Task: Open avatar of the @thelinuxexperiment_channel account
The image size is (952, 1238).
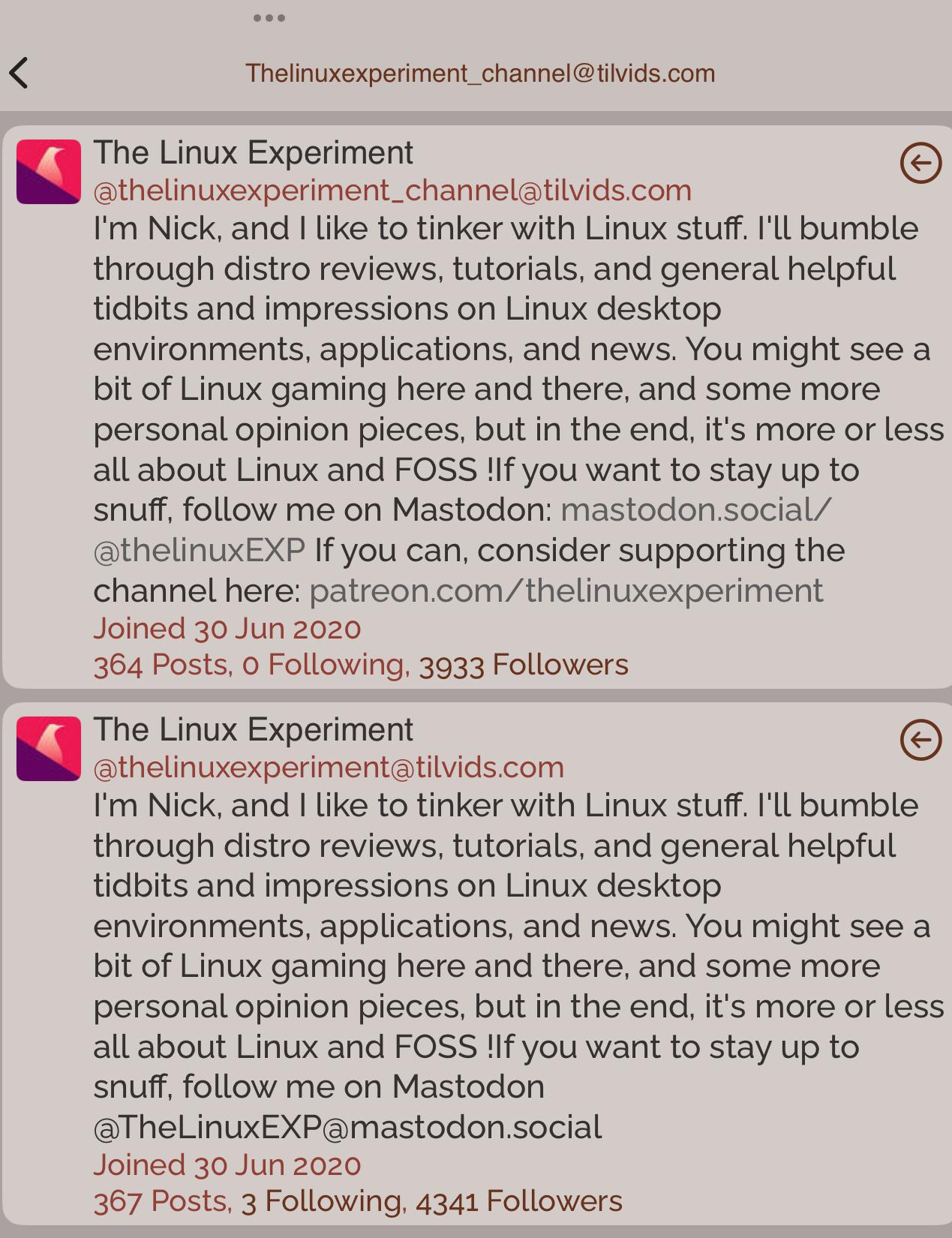Action: [x=49, y=172]
